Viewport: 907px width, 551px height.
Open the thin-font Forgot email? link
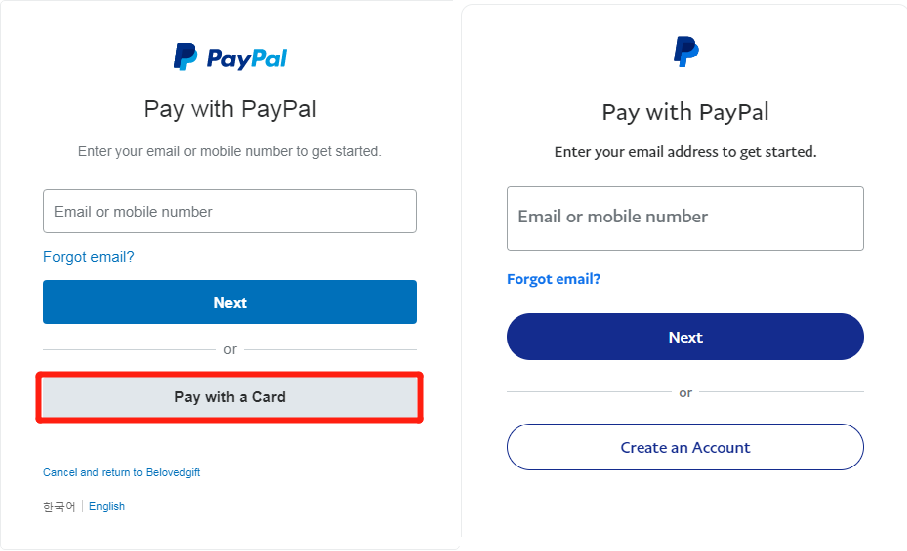tap(89, 257)
